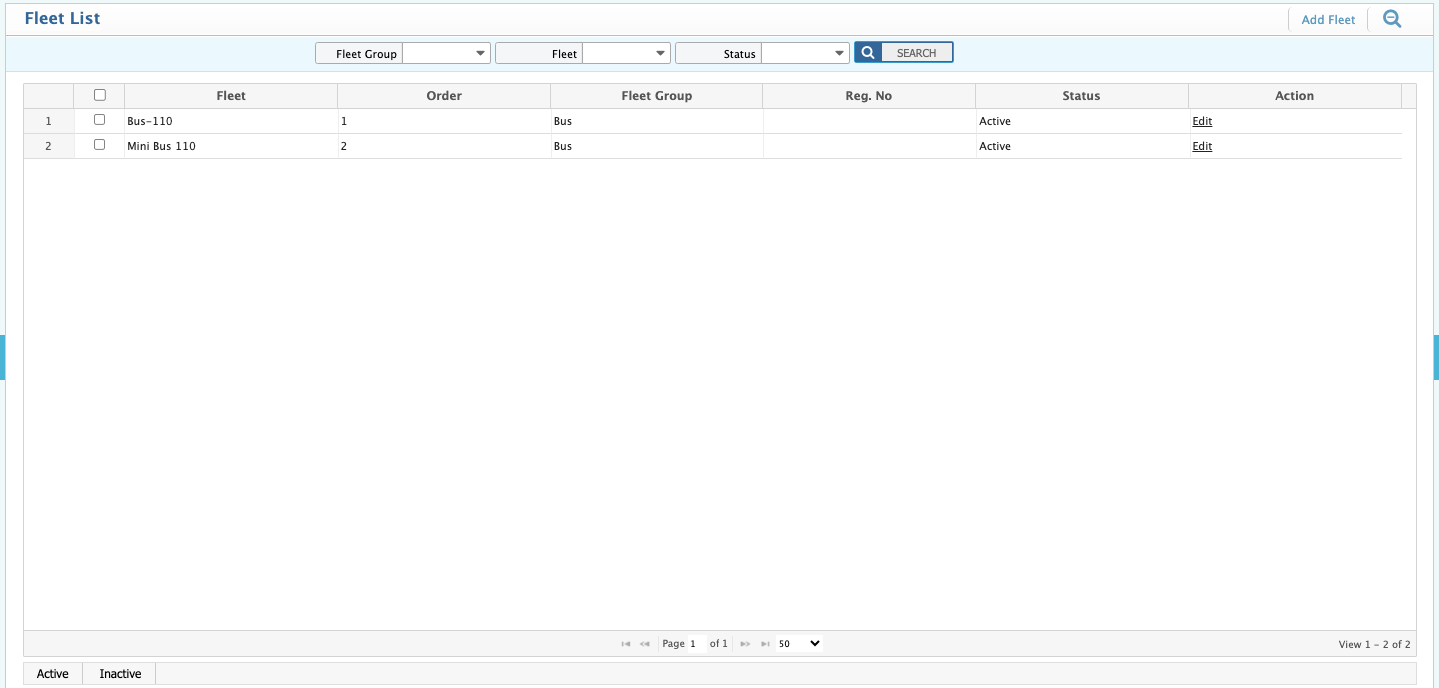Image resolution: width=1439 pixels, height=688 pixels.
Task: Open the Fleet filter dropdown
Action: click(x=626, y=53)
